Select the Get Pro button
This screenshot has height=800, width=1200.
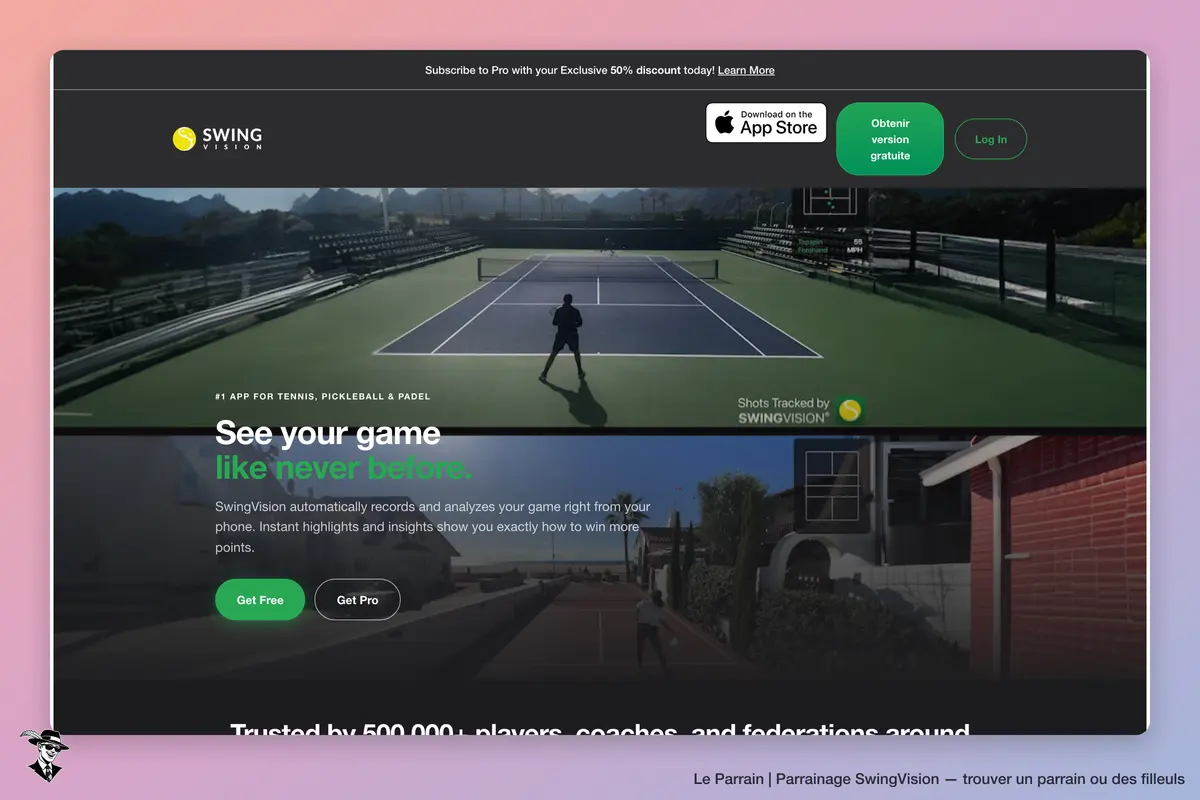[357, 600]
